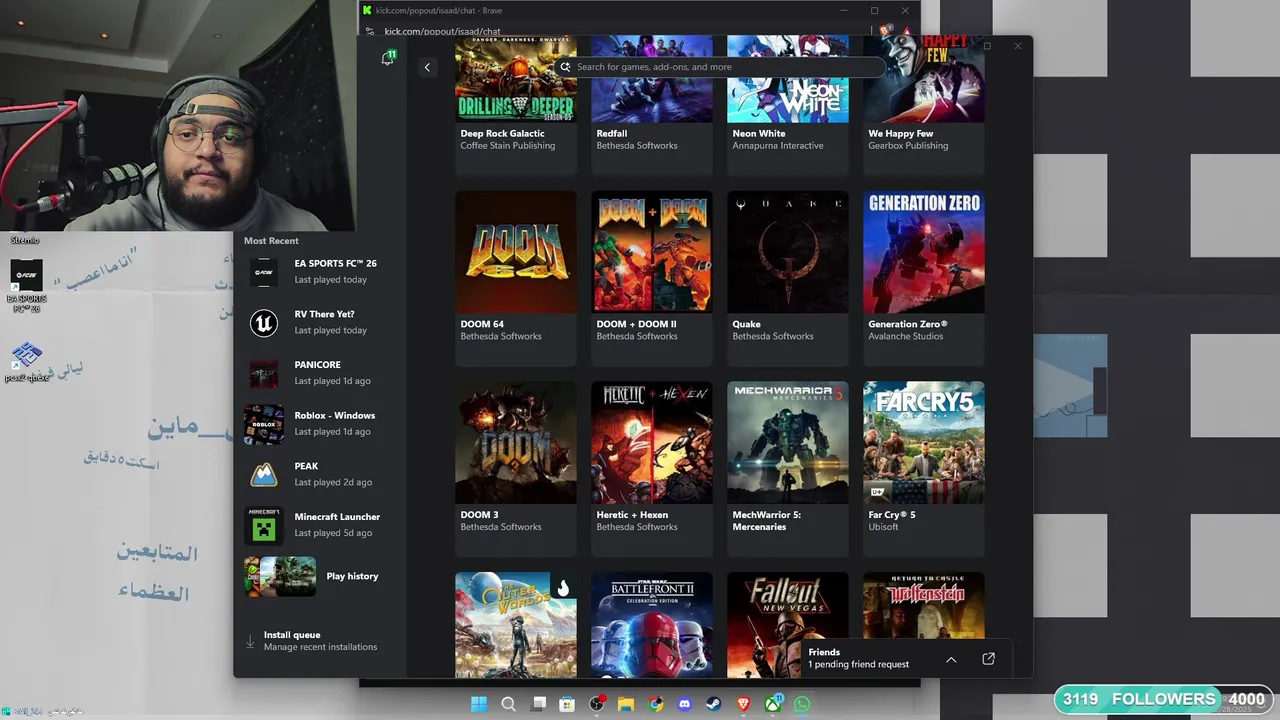1280x720 pixels.
Task: Click the Brave window address bar URL
Action: pyautogui.click(x=443, y=31)
